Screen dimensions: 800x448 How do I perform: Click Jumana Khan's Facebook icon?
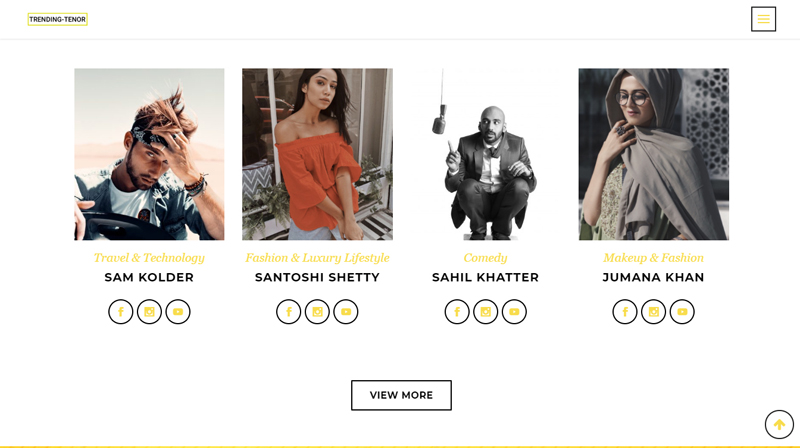(625, 312)
